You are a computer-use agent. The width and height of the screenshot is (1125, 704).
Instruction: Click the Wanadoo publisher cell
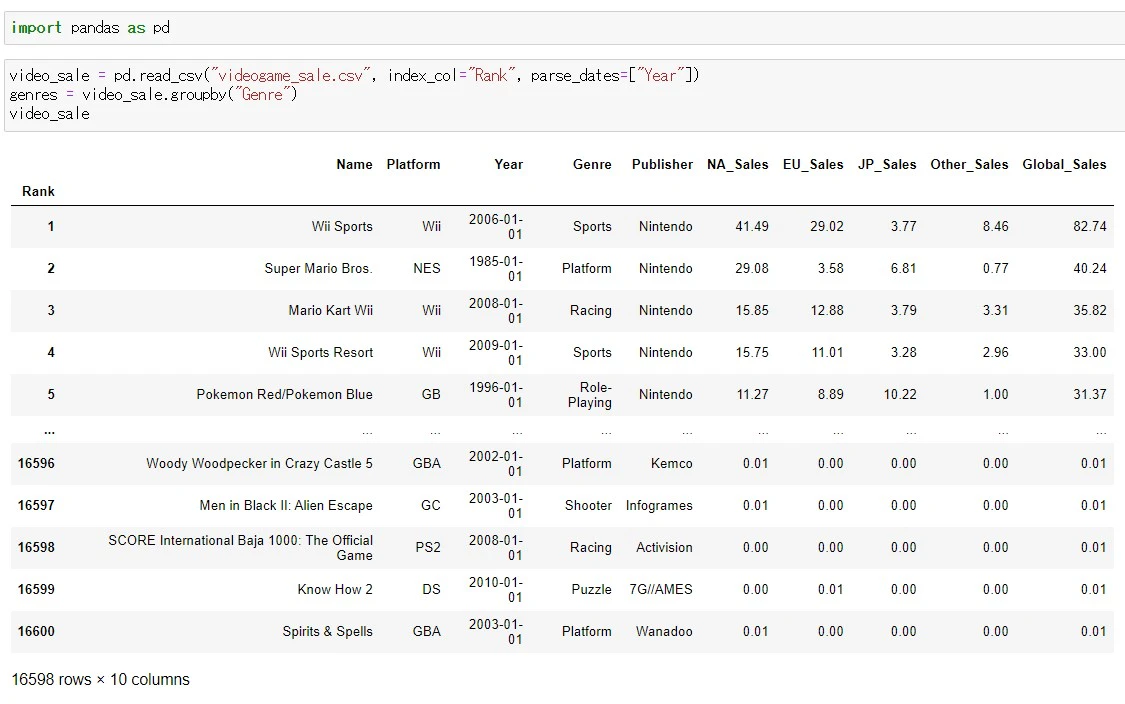pyautogui.click(x=664, y=632)
